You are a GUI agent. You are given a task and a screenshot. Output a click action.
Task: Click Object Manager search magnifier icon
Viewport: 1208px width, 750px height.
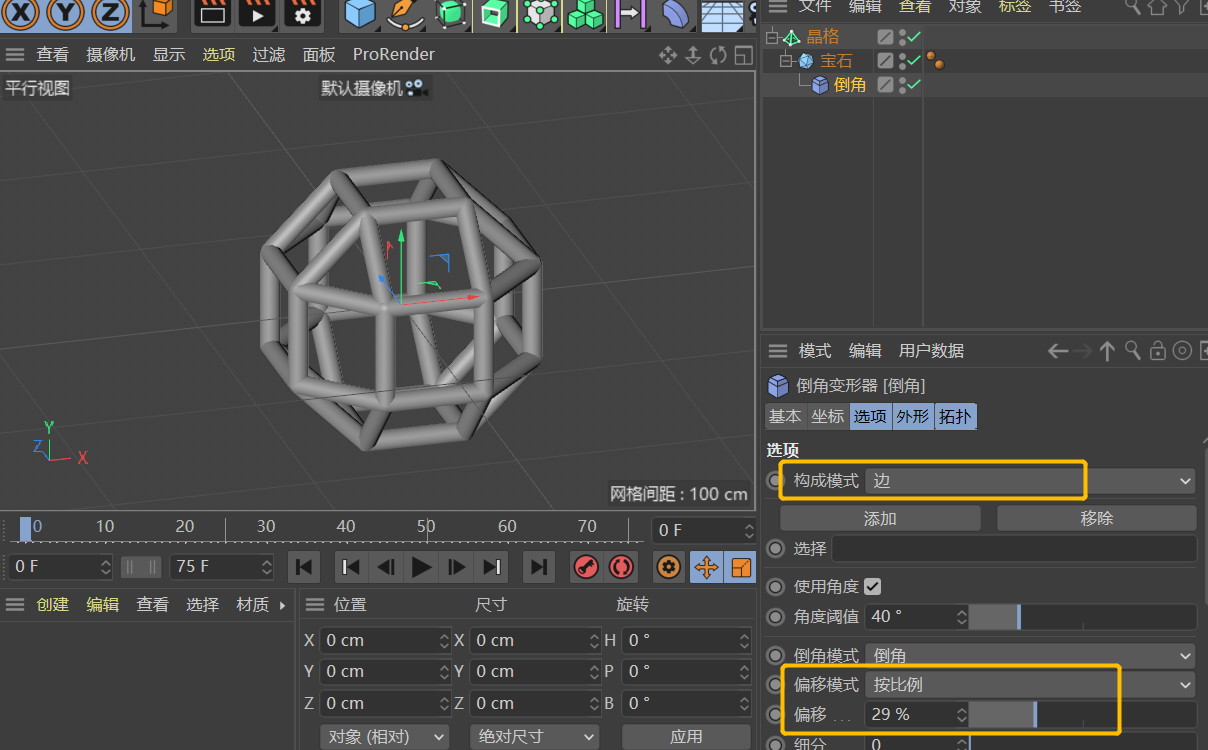[1134, 6]
